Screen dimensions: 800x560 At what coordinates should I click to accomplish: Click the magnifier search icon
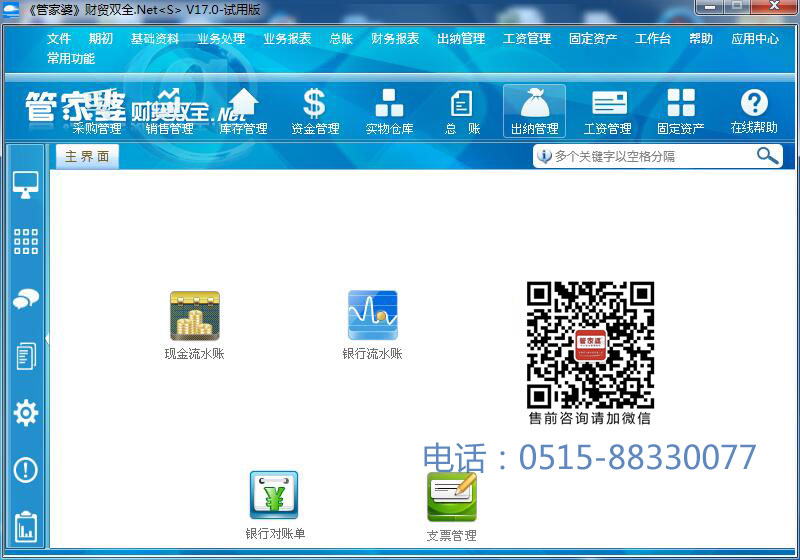pos(767,156)
